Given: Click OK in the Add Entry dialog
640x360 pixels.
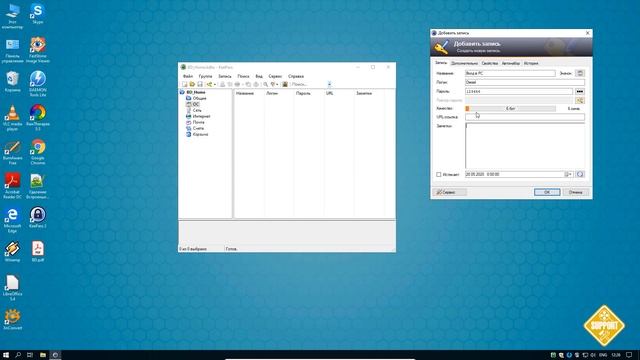Looking at the screenshot, I should 547,192.
